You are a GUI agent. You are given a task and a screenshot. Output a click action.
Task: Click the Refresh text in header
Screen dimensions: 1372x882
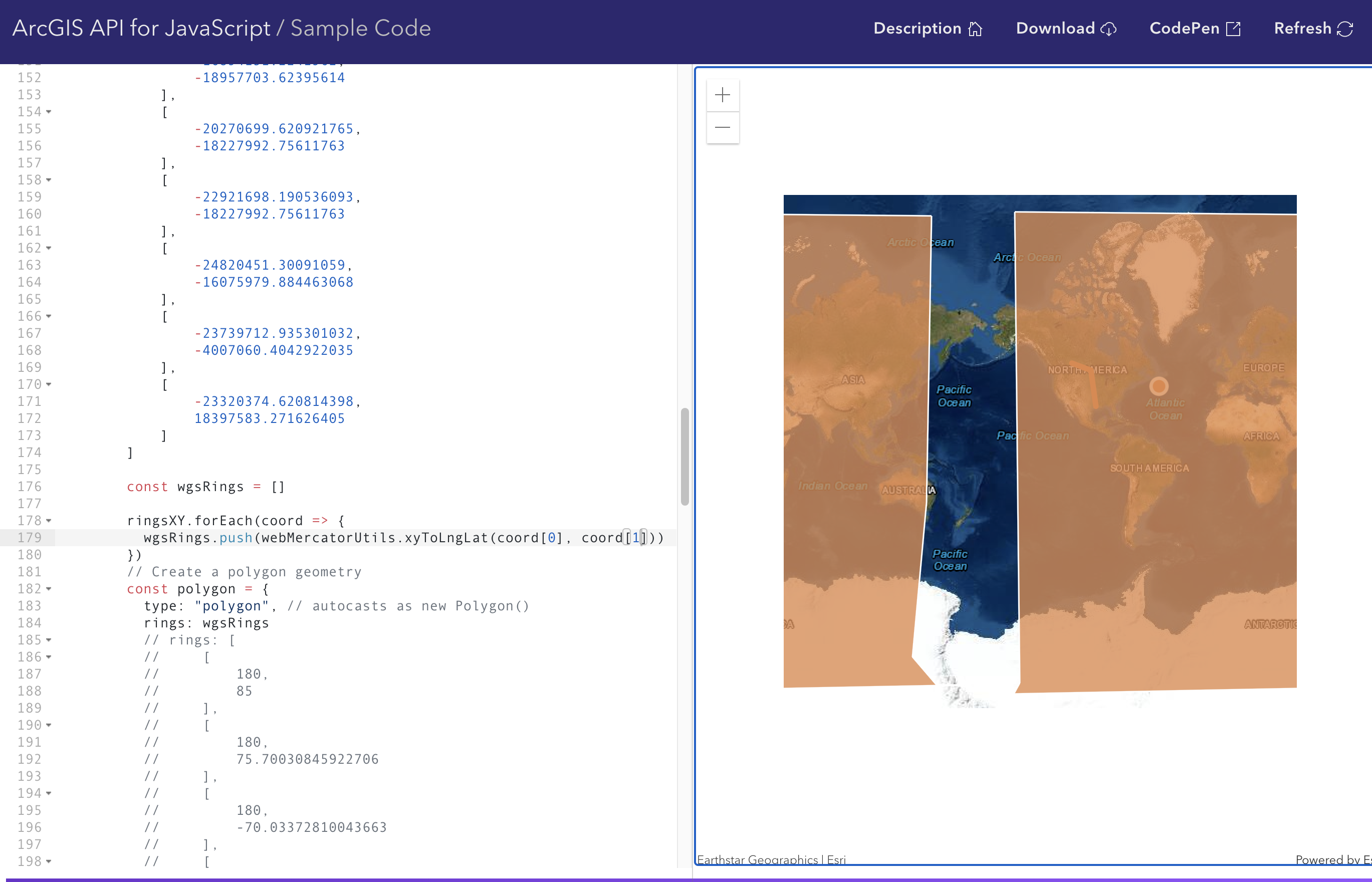point(1302,29)
